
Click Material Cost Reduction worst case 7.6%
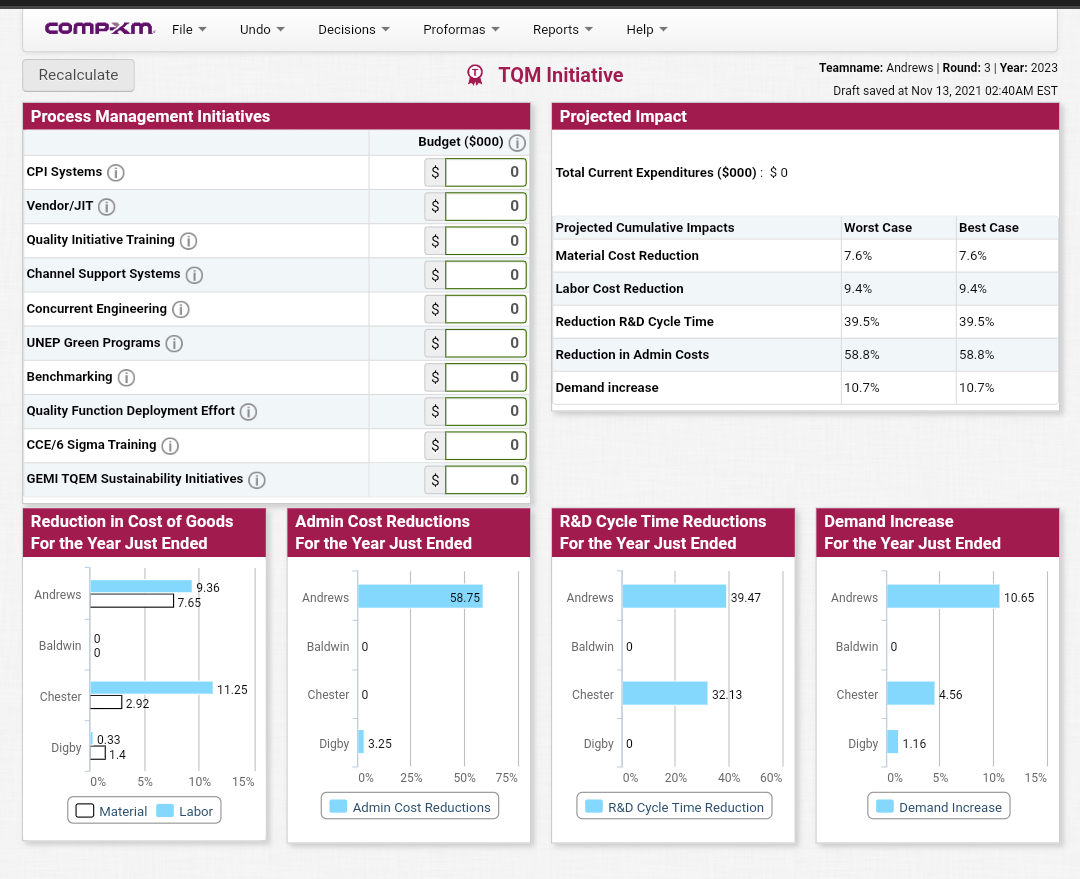click(858, 256)
